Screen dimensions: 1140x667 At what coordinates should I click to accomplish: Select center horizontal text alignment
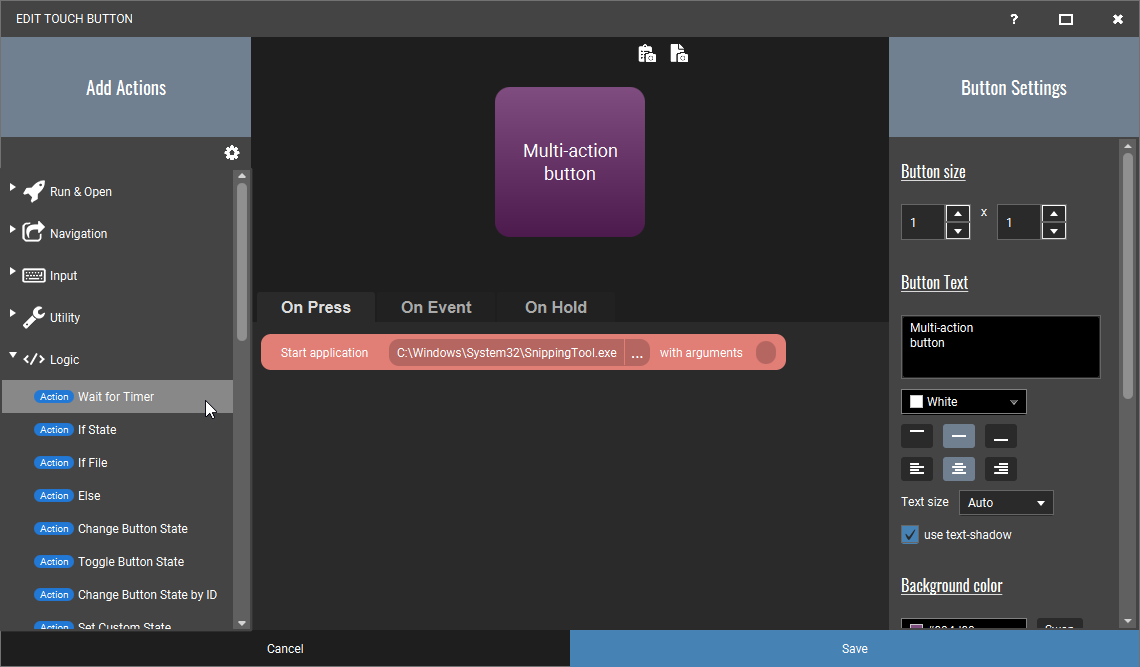(959, 468)
